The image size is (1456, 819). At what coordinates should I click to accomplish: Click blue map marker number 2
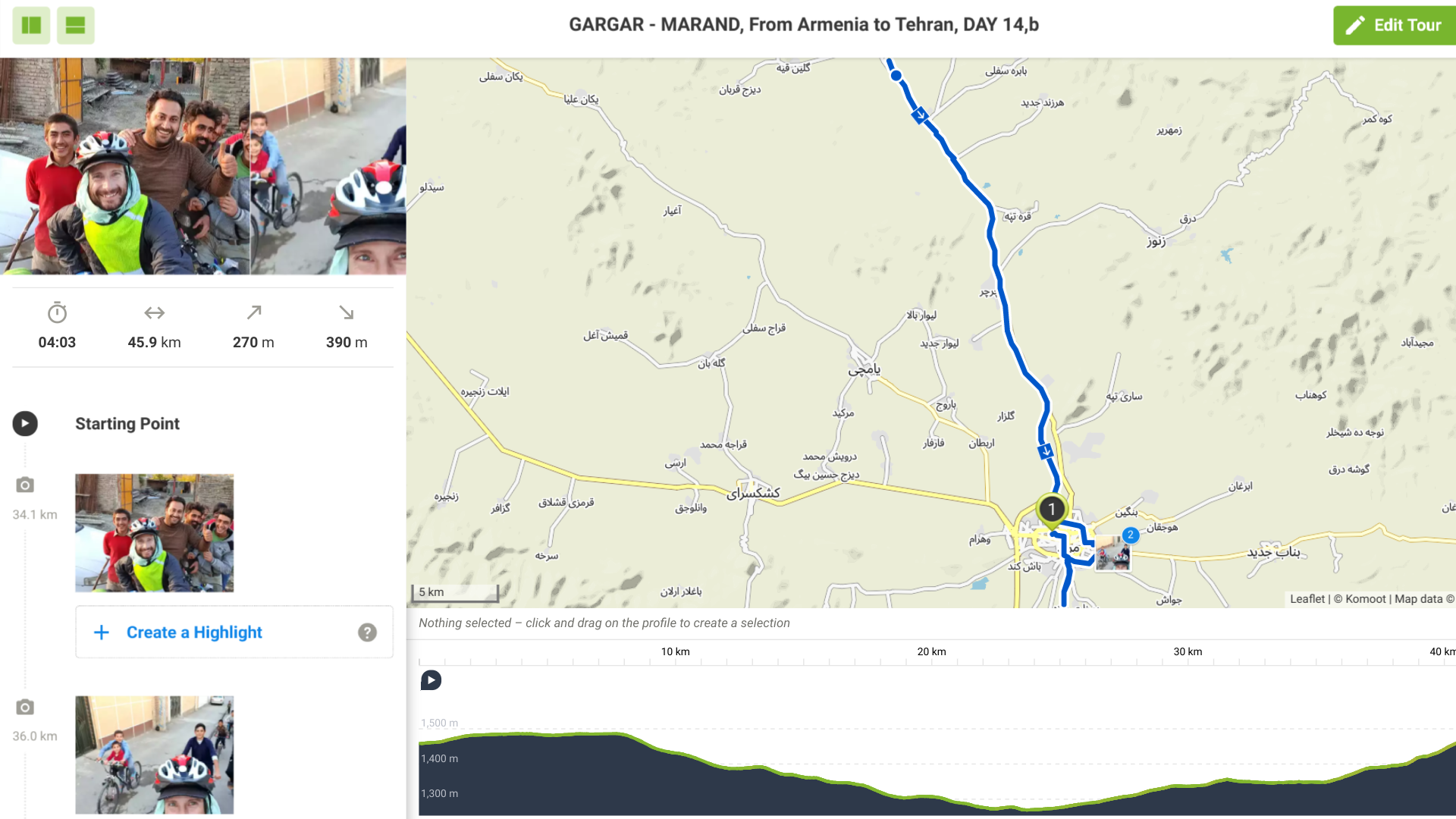[1130, 535]
